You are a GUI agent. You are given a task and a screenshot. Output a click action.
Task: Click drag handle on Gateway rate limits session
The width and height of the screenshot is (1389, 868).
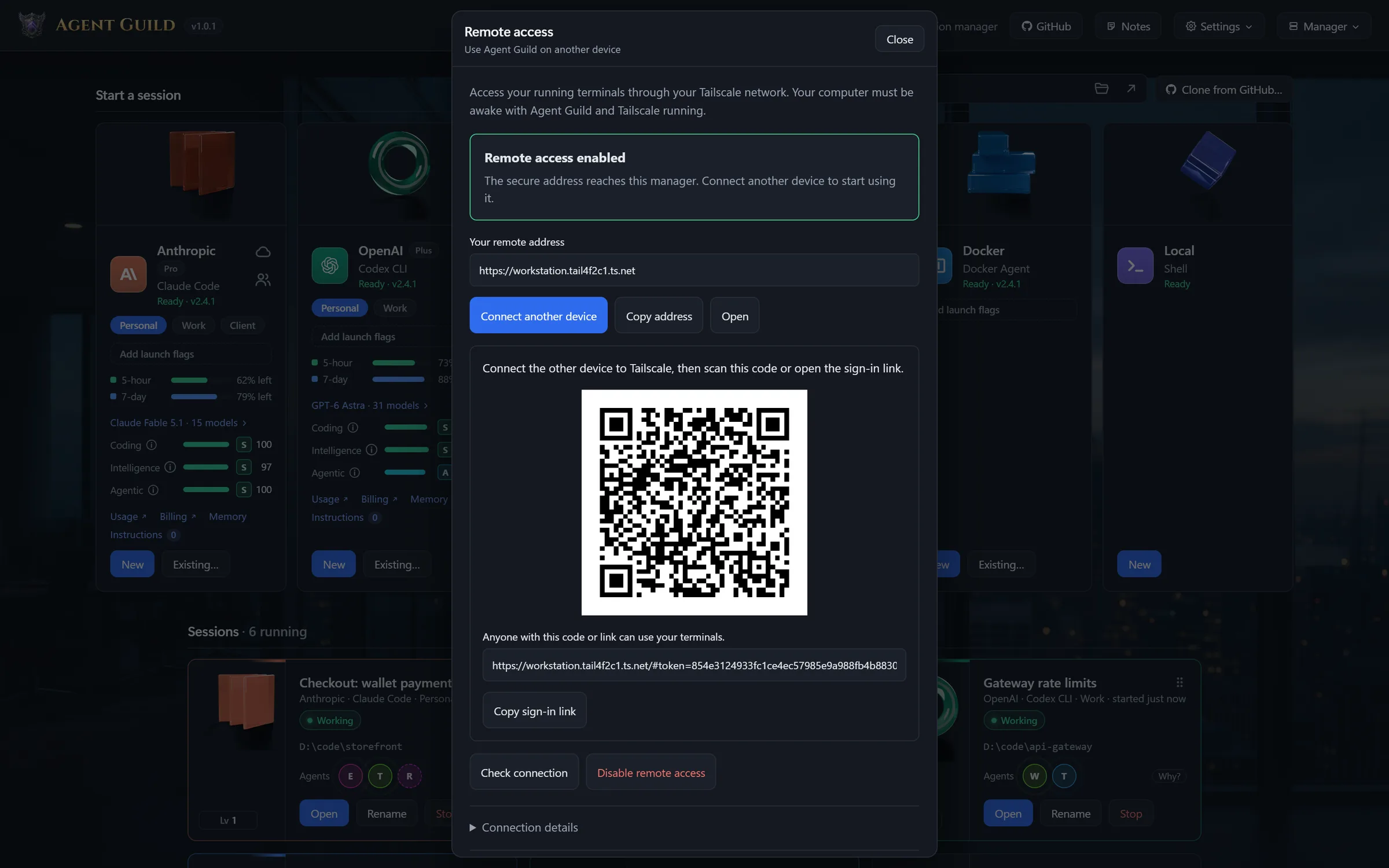point(1179,682)
